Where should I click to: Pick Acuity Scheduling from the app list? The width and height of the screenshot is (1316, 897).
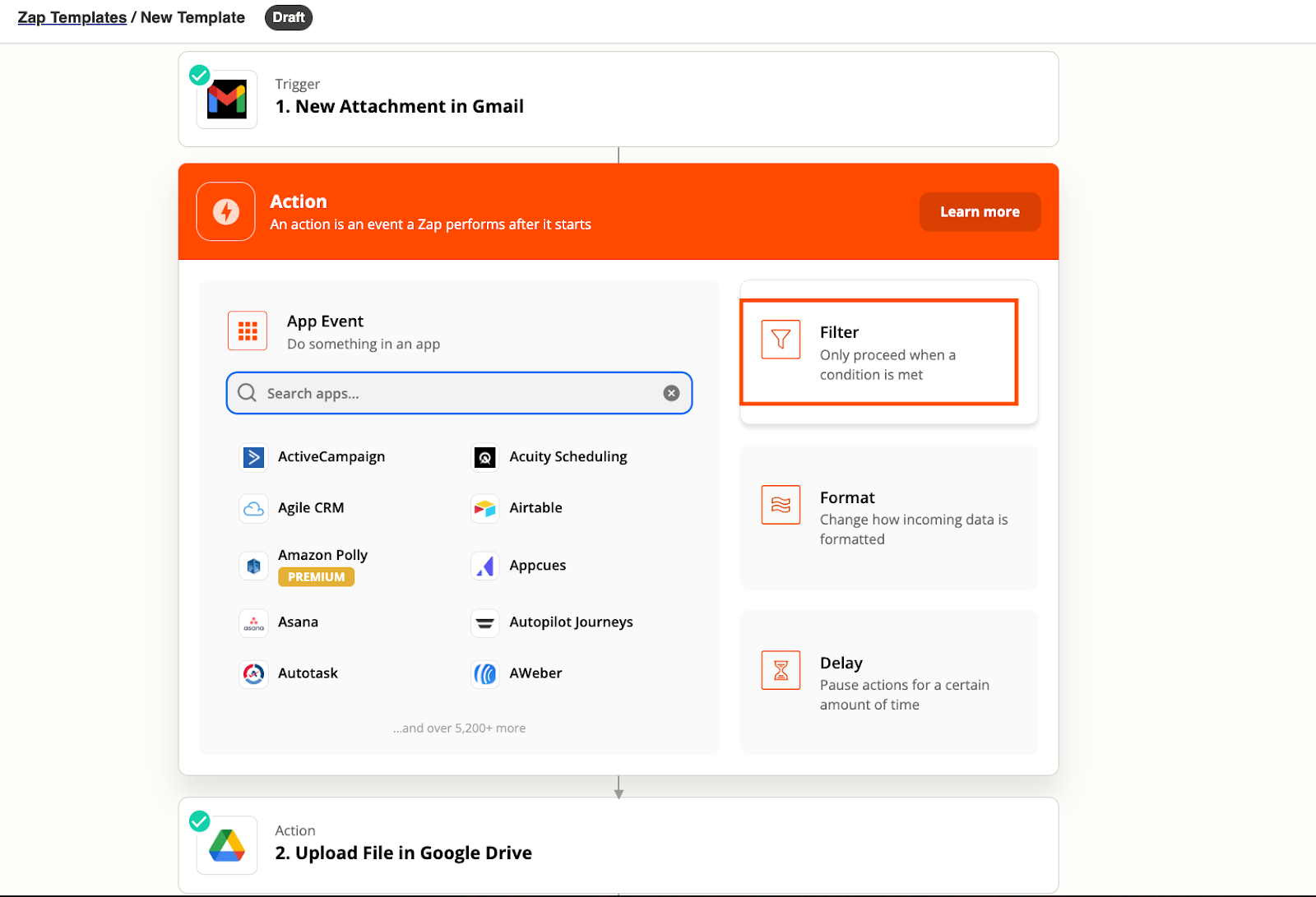tap(568, 457)
